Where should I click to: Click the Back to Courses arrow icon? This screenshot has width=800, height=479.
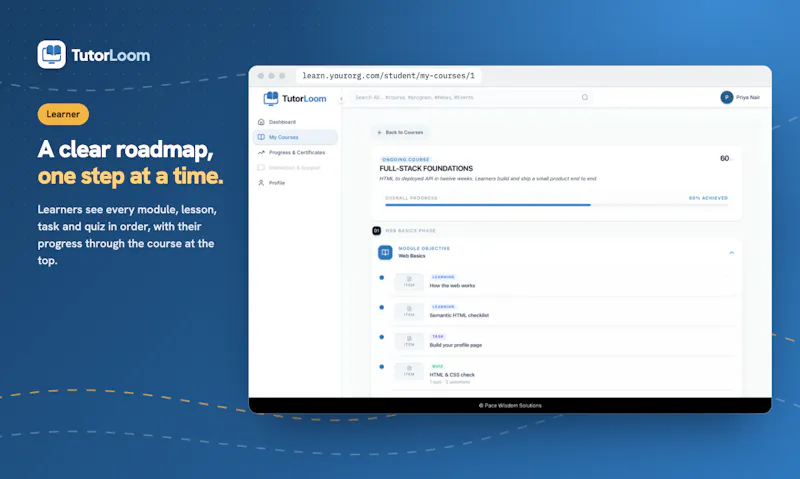(x=379, y=132)
